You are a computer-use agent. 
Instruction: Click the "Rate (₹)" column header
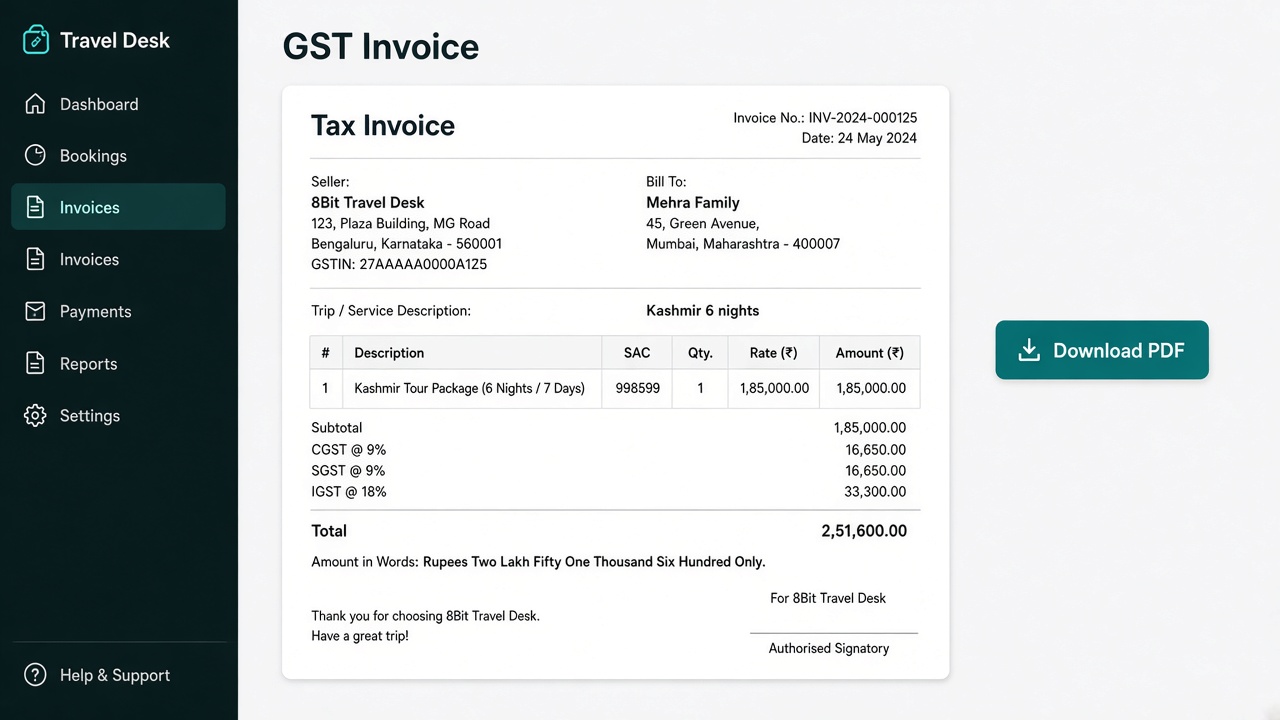[x=774, y=353]
